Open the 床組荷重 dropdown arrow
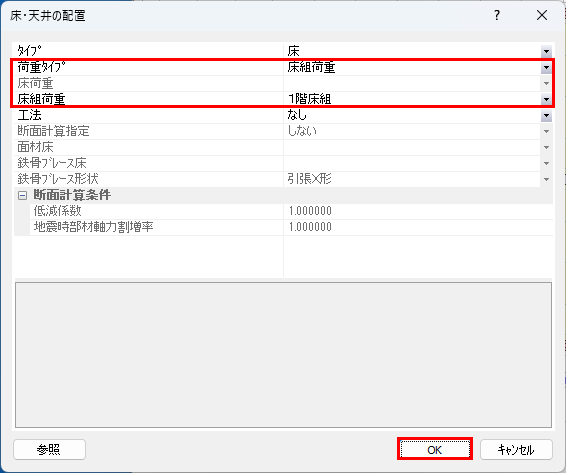Image resolution: width=566 pixels, height=473 pixels. (546, 99)
